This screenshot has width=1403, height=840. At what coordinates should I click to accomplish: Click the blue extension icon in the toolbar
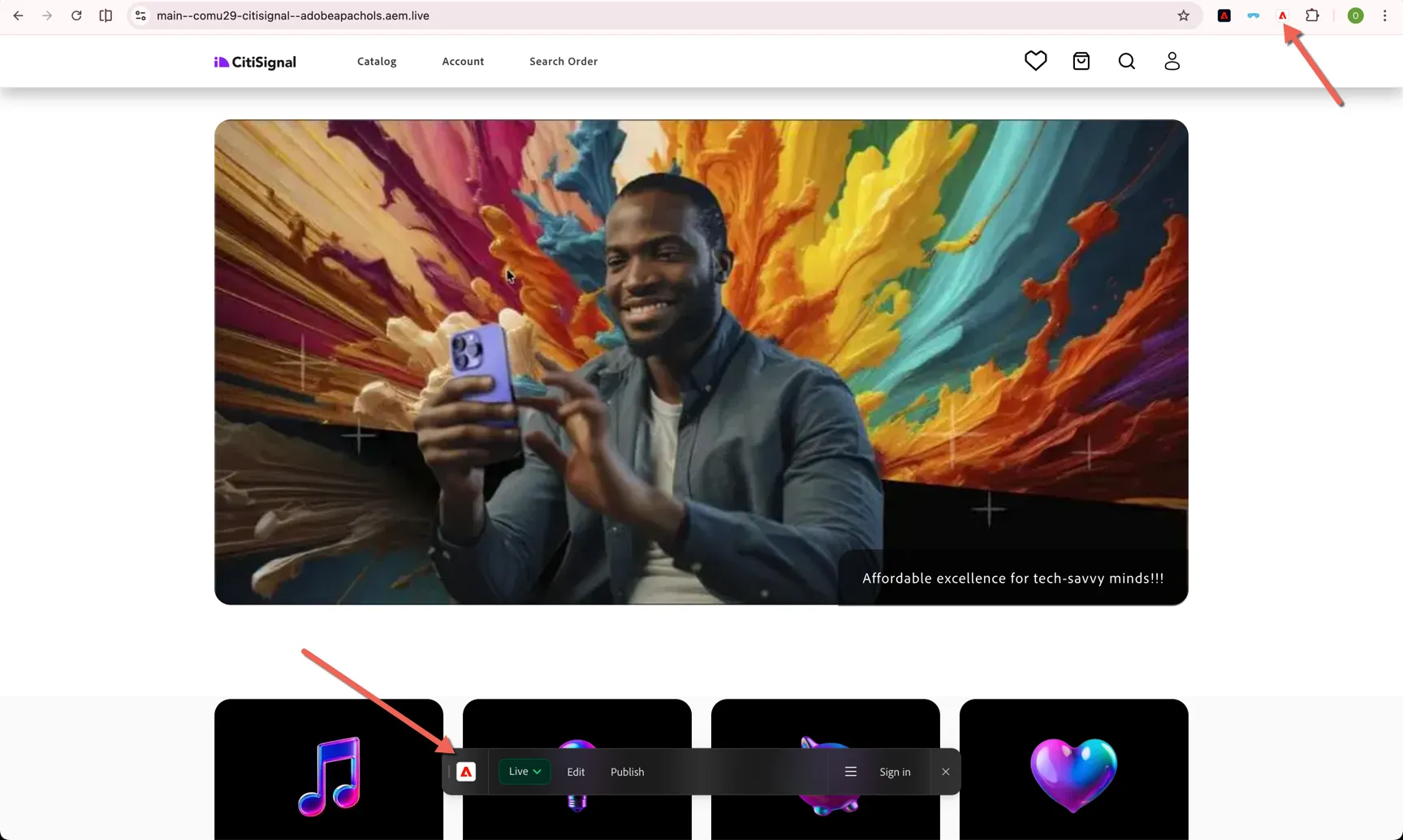coord(1253,15)
